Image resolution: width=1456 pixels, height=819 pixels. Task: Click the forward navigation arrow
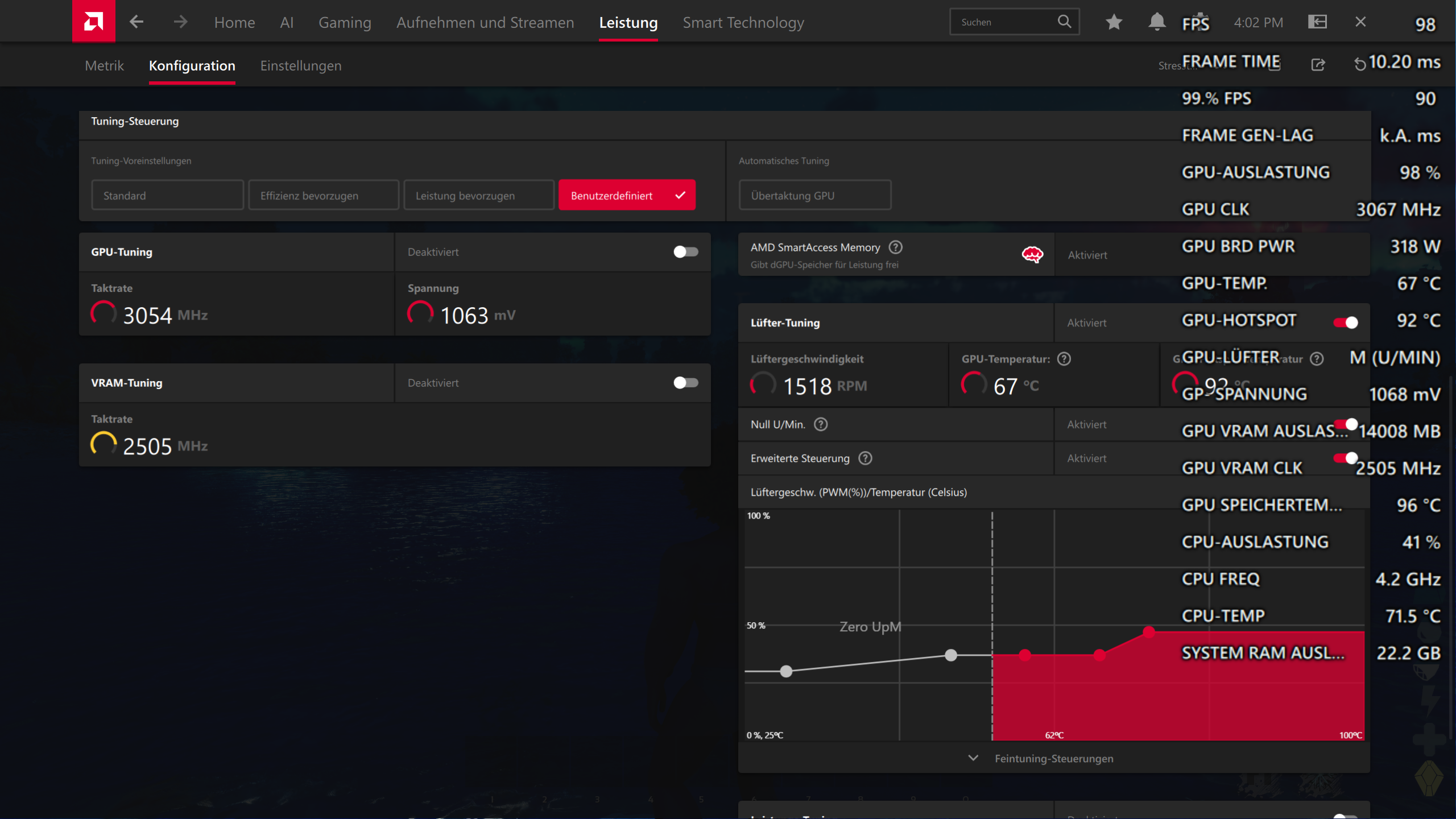pyautogui.click(x=180, y=22)
